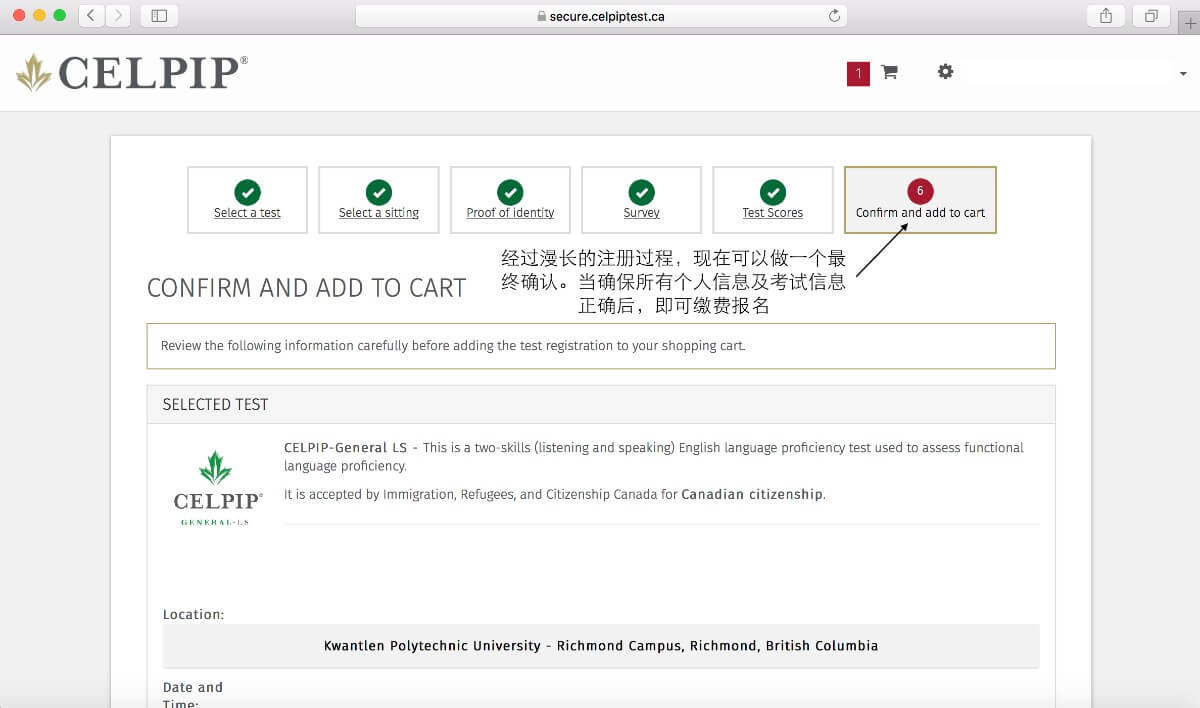
Task: Click the Location: label
Action: pyautogui.click(x=194, y=614)
